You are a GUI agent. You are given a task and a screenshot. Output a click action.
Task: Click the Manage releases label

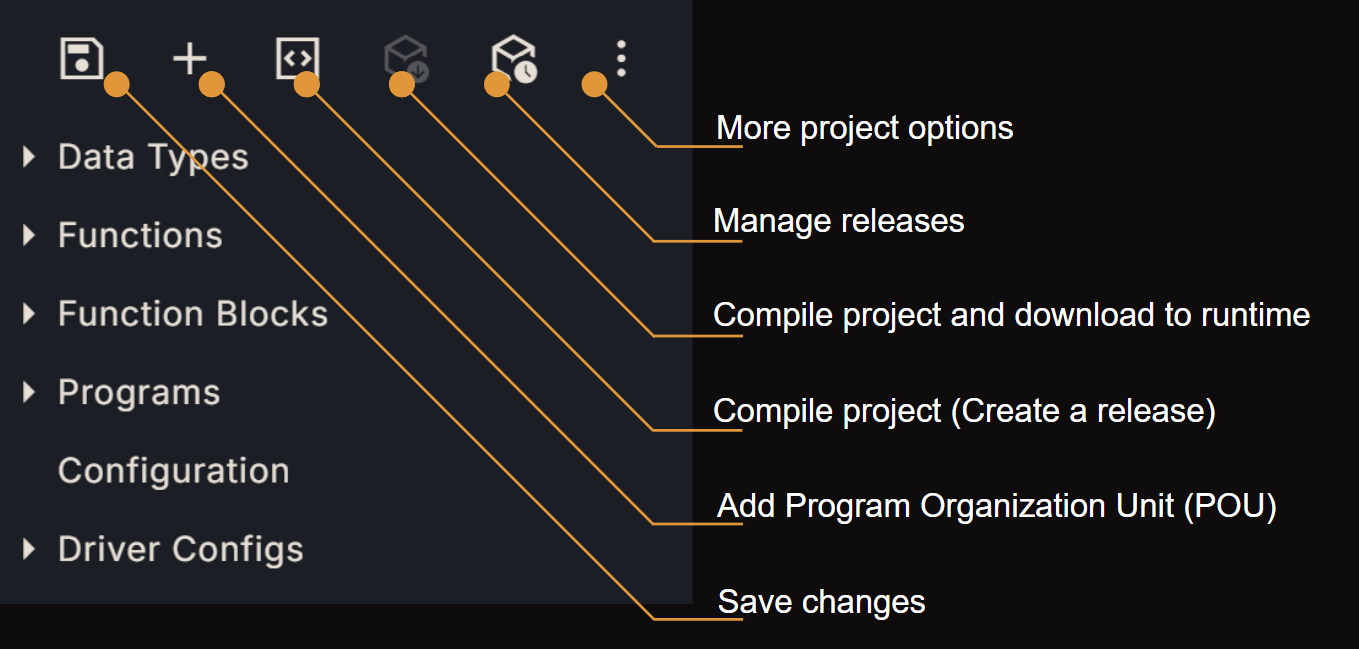point(839,220)
